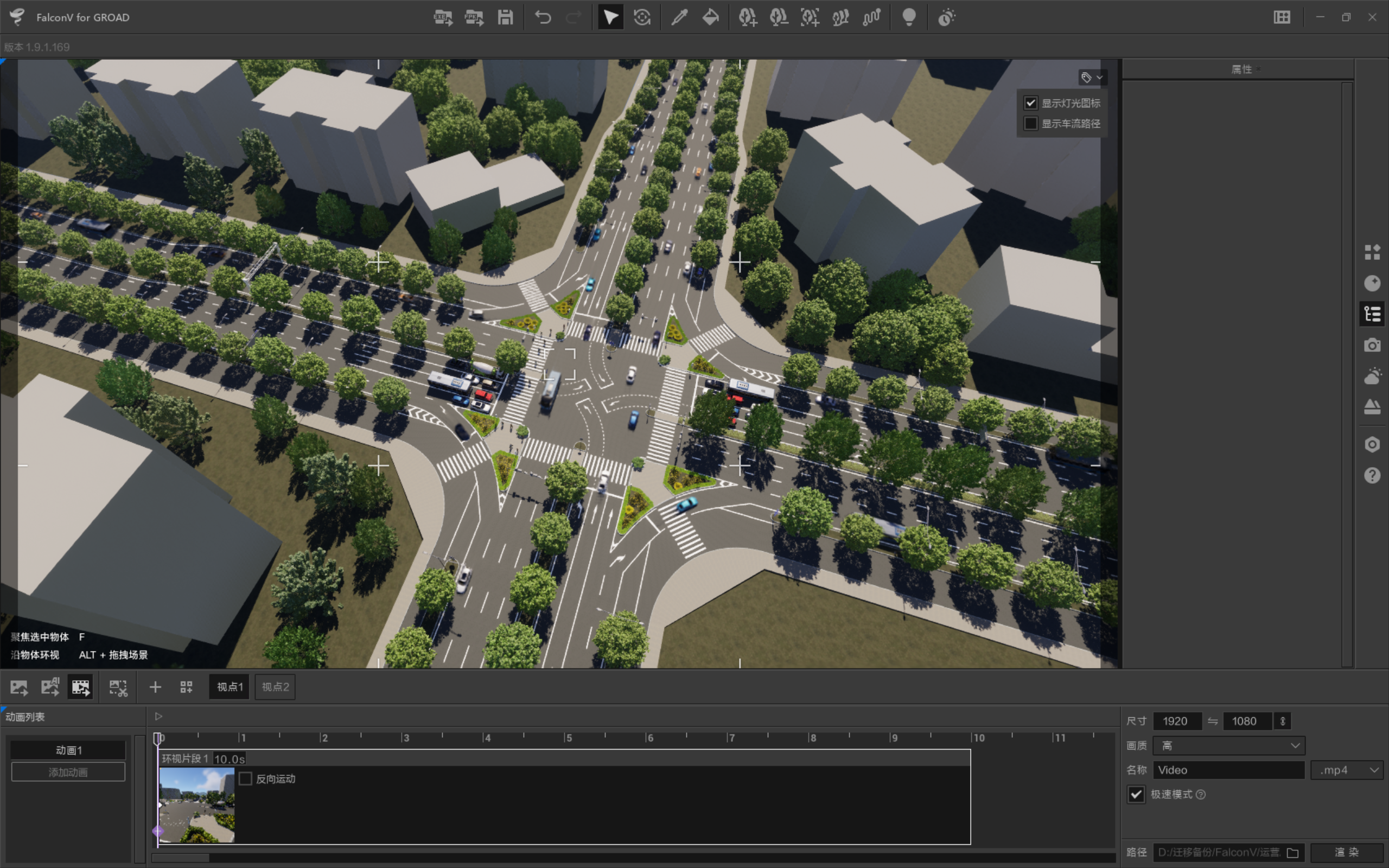Click the crop region screenshot tool
Viewport: 1389px width, 868px height.
pos(118,687)
